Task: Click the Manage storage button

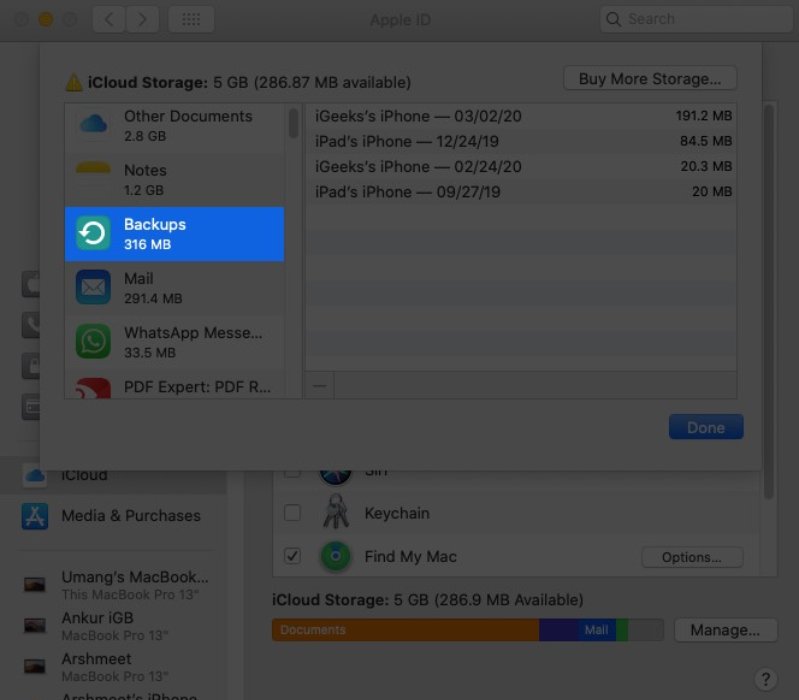Action: 726,630
